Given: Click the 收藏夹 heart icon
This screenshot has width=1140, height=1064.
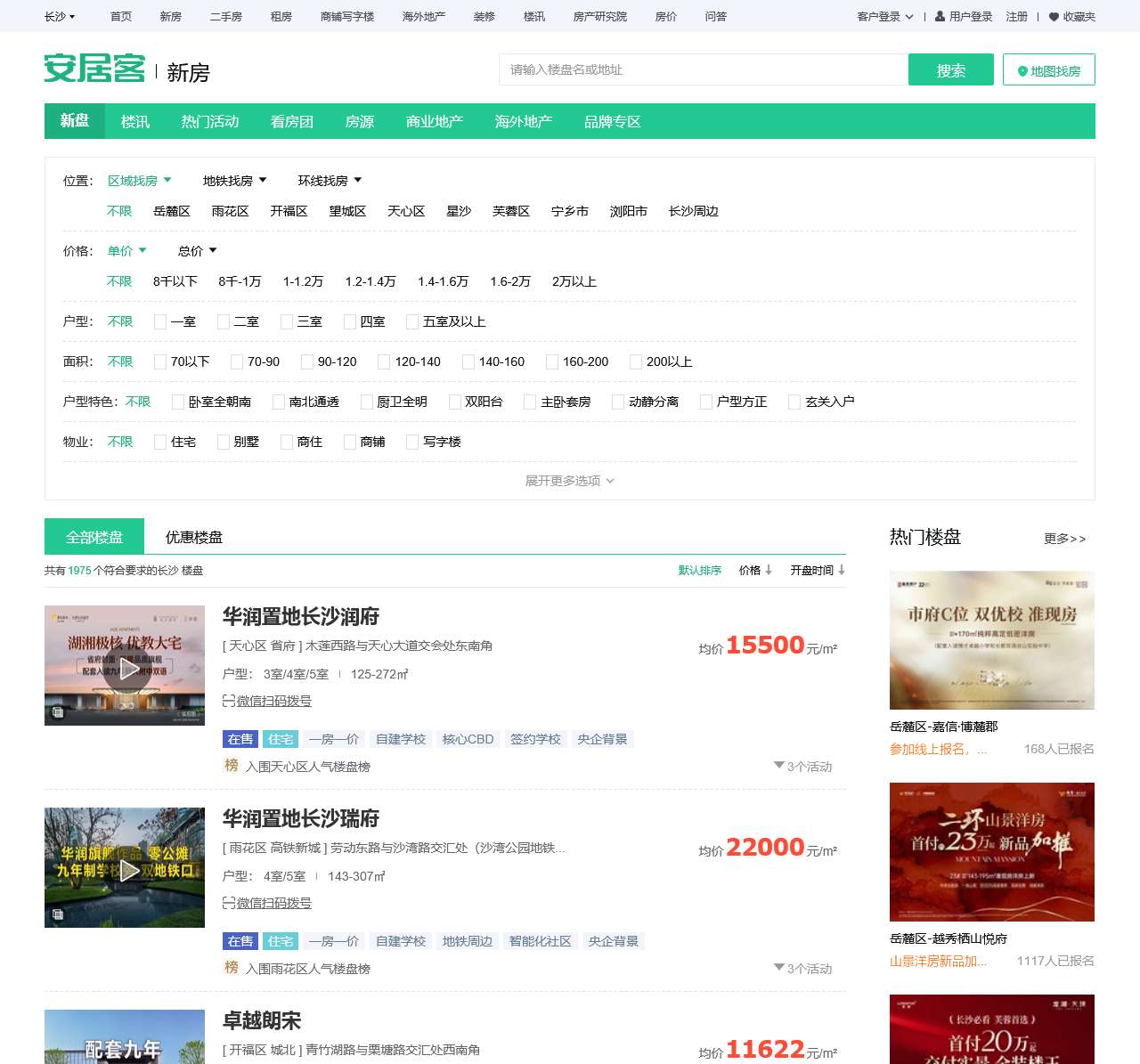Looking at the screenshot, I should [x=1054, y=16].
